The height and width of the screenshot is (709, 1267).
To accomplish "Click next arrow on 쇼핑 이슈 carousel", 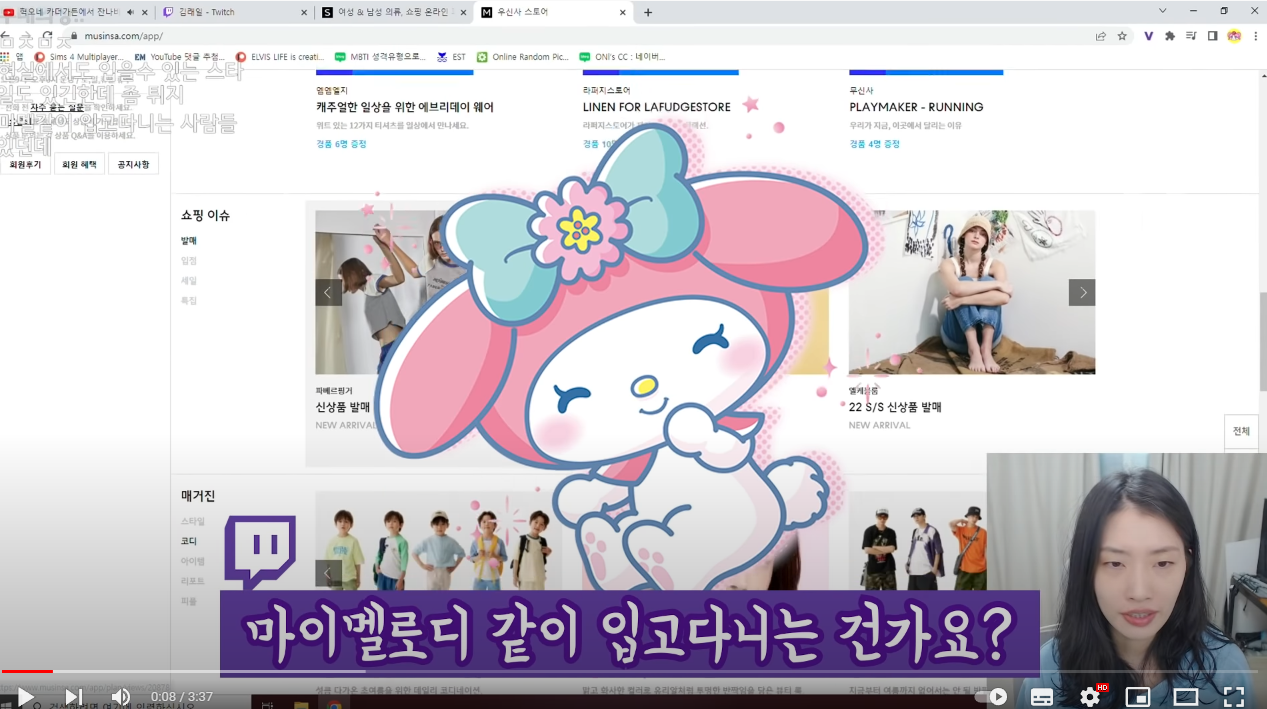I will pyautogui.click(x=1082, y=292).
